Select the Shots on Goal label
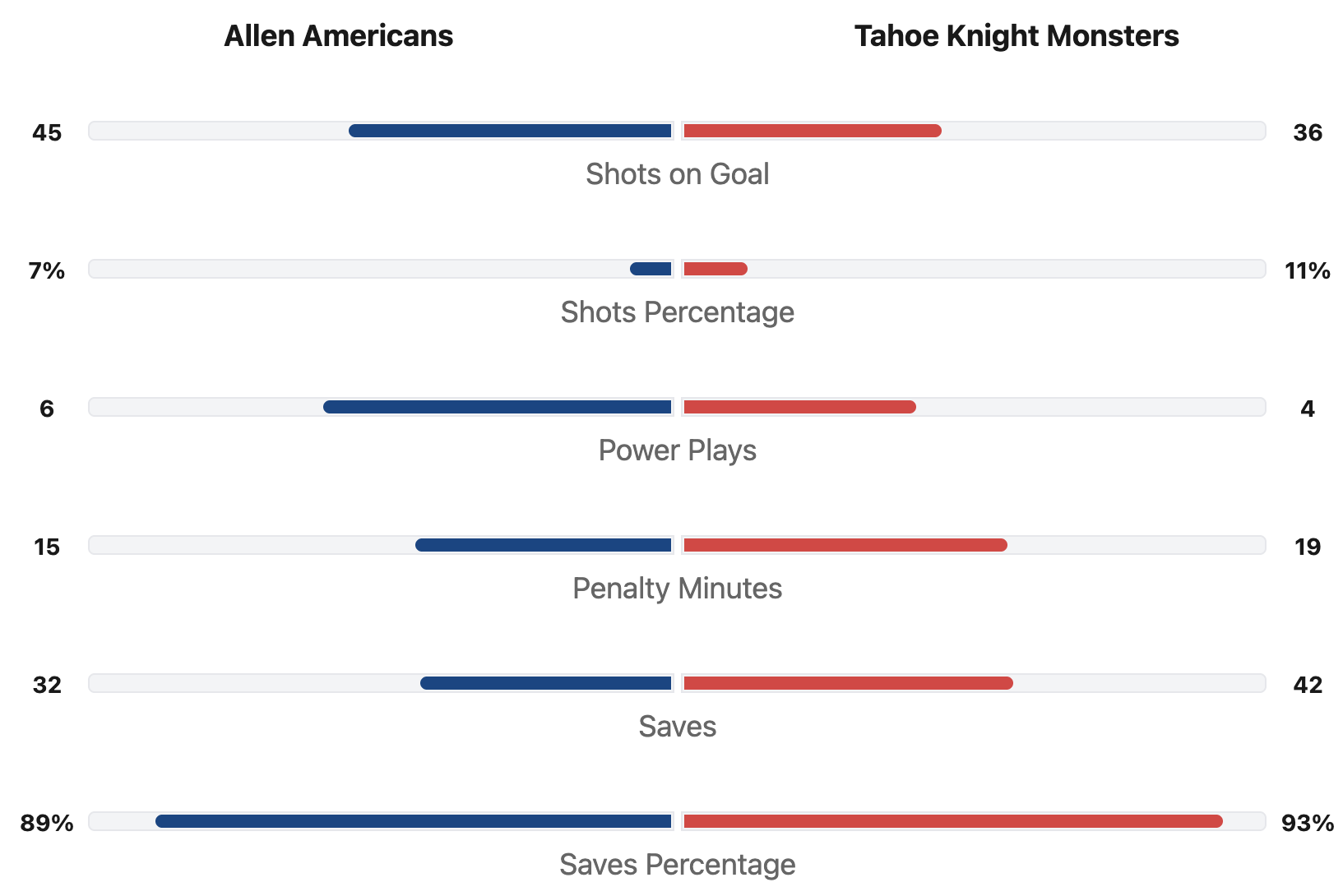 677,174
